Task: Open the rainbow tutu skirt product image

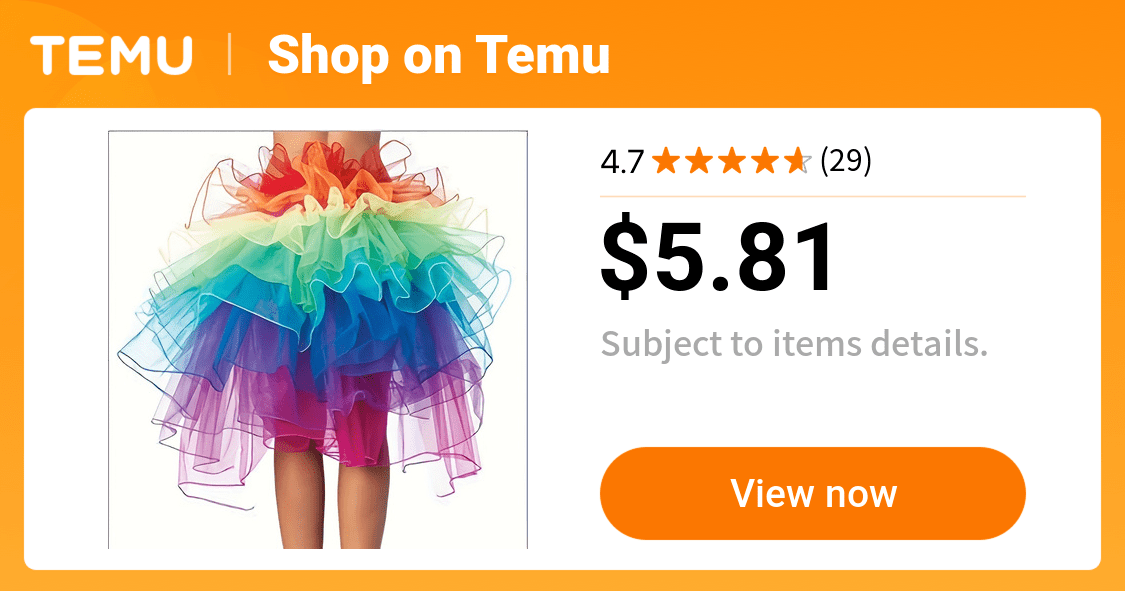Action: [318, 340]
